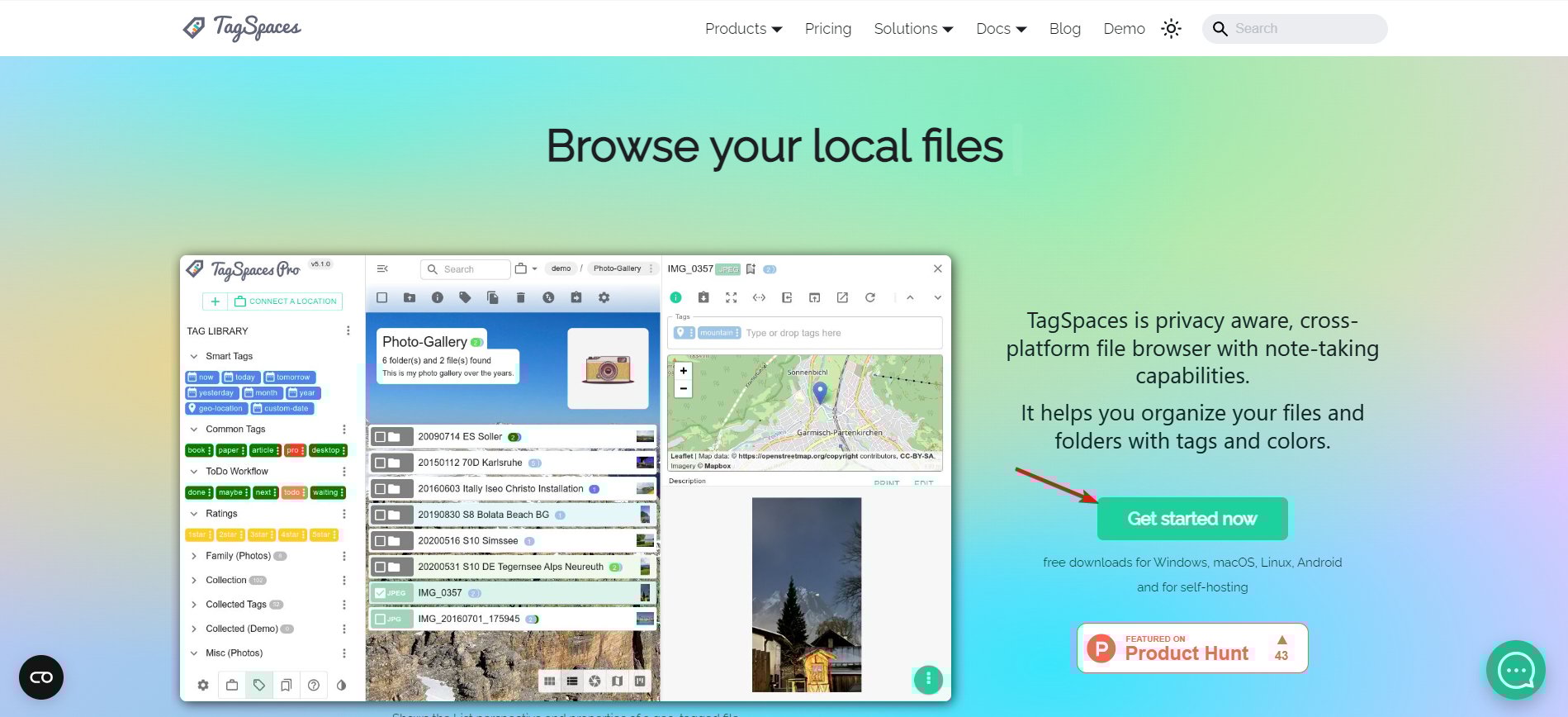This screenshot has width=1568, height=717.
Task: Open settings gear in the app sidebar
Action: coord(203,685)
